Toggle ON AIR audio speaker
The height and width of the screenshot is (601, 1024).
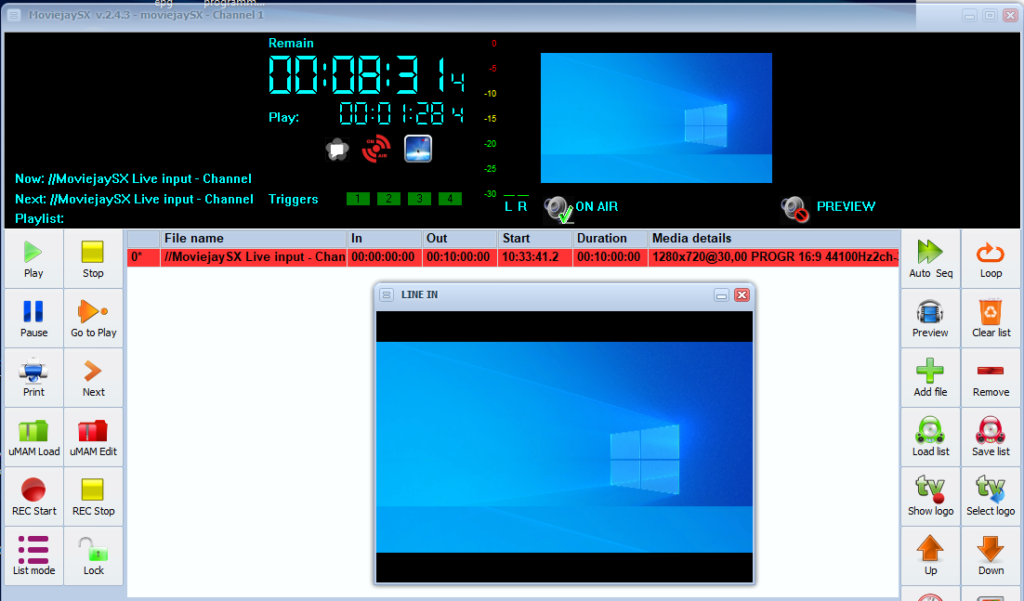(558, 209)
